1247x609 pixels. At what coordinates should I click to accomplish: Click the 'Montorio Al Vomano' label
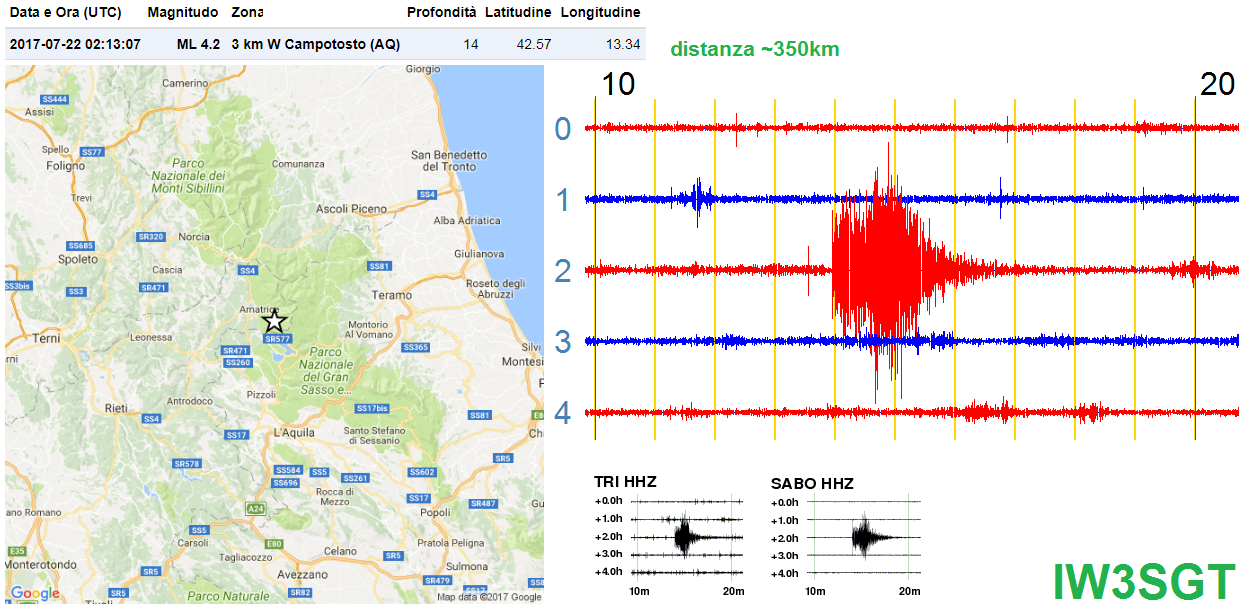point(368,330)
